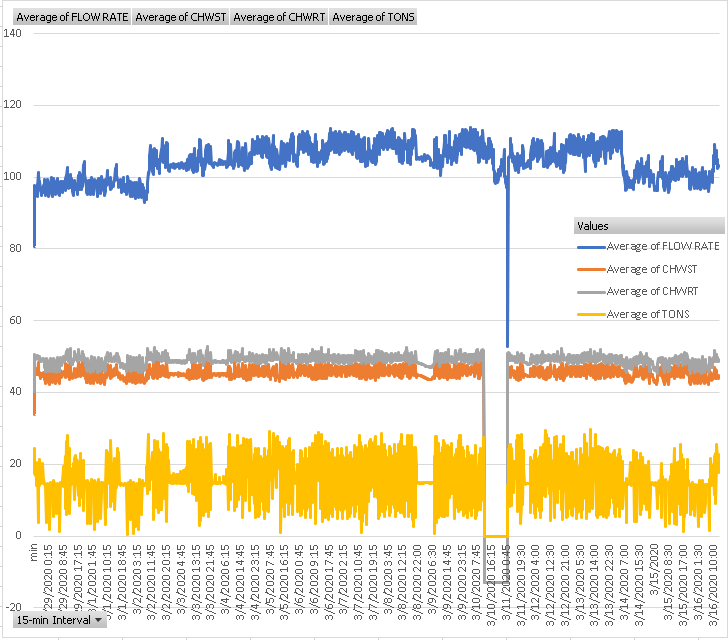
Task: Click the 3/15/2020 date label on the horizontal axis
Action: 654,569
